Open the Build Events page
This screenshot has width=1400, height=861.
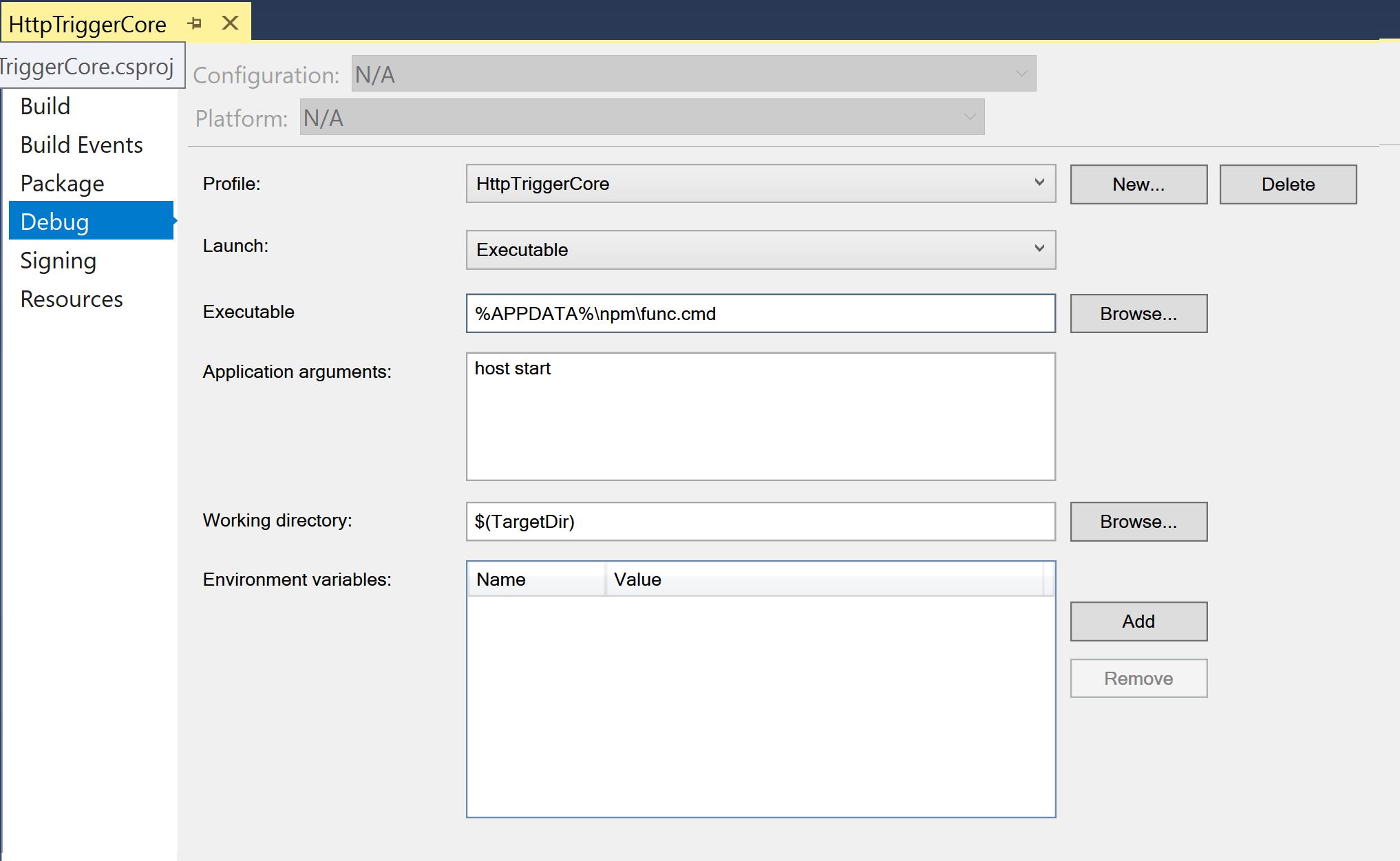coord(81,145)
